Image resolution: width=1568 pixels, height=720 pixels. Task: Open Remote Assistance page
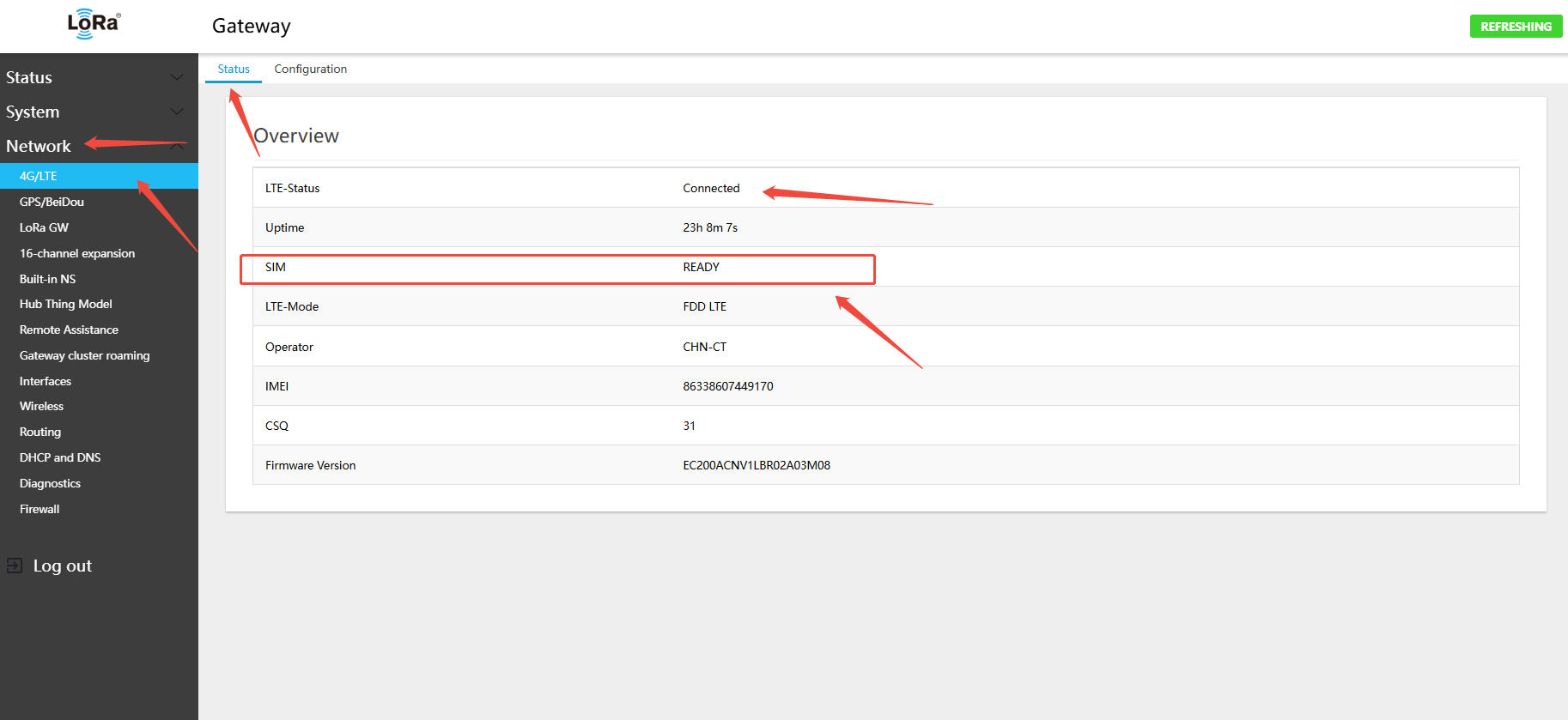click(69, 330)
